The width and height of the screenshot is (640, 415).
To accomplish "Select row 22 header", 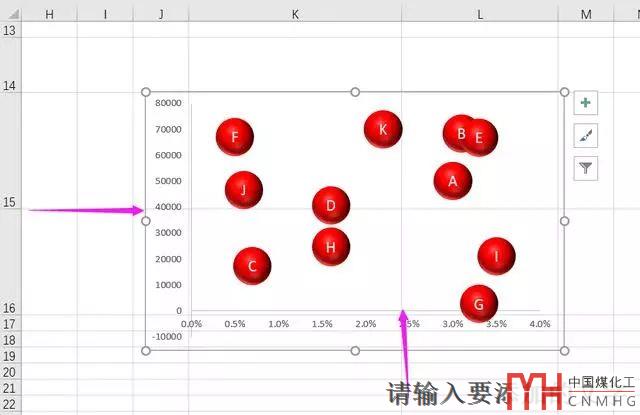I will 10,404.
